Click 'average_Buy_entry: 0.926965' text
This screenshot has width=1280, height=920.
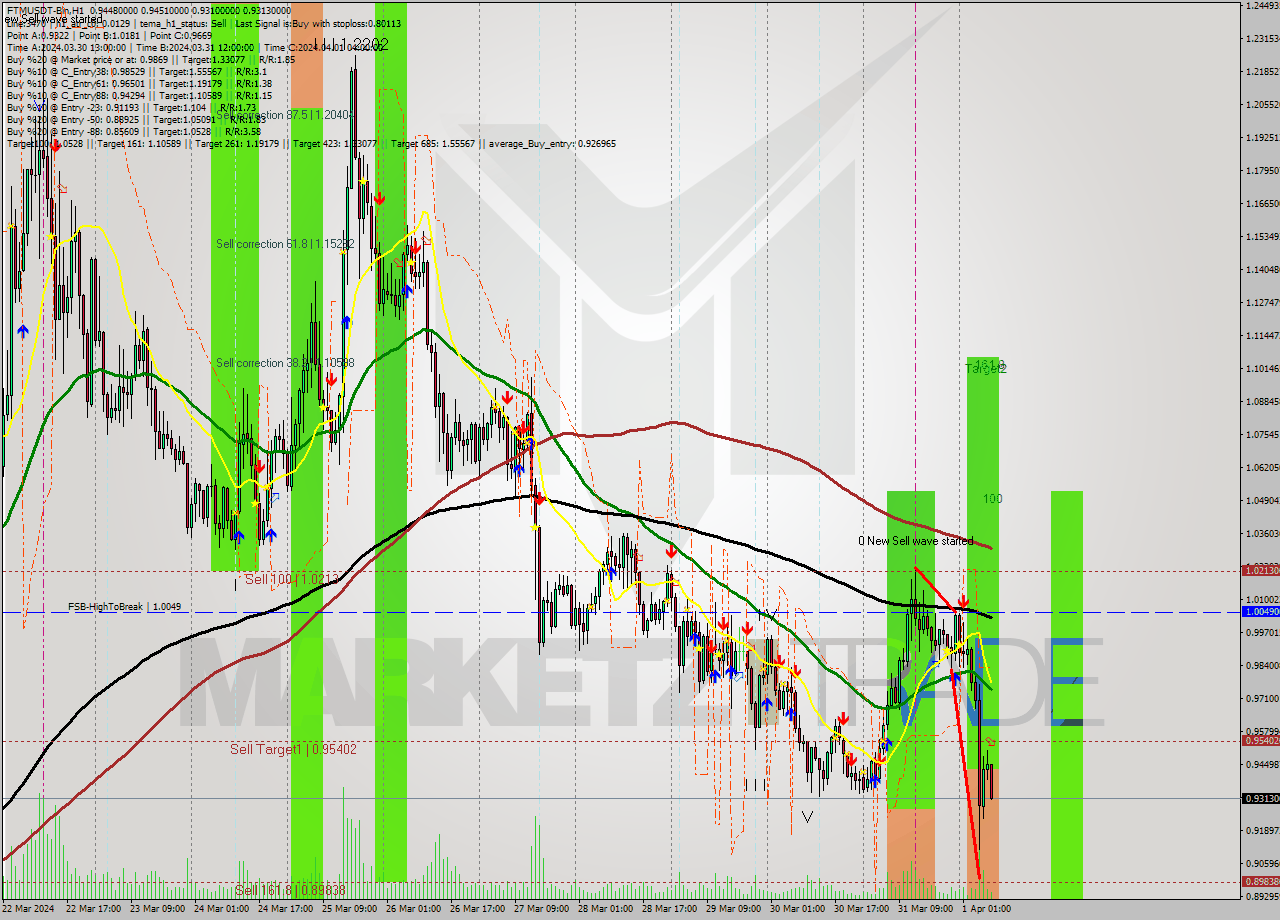coord(553,144)
